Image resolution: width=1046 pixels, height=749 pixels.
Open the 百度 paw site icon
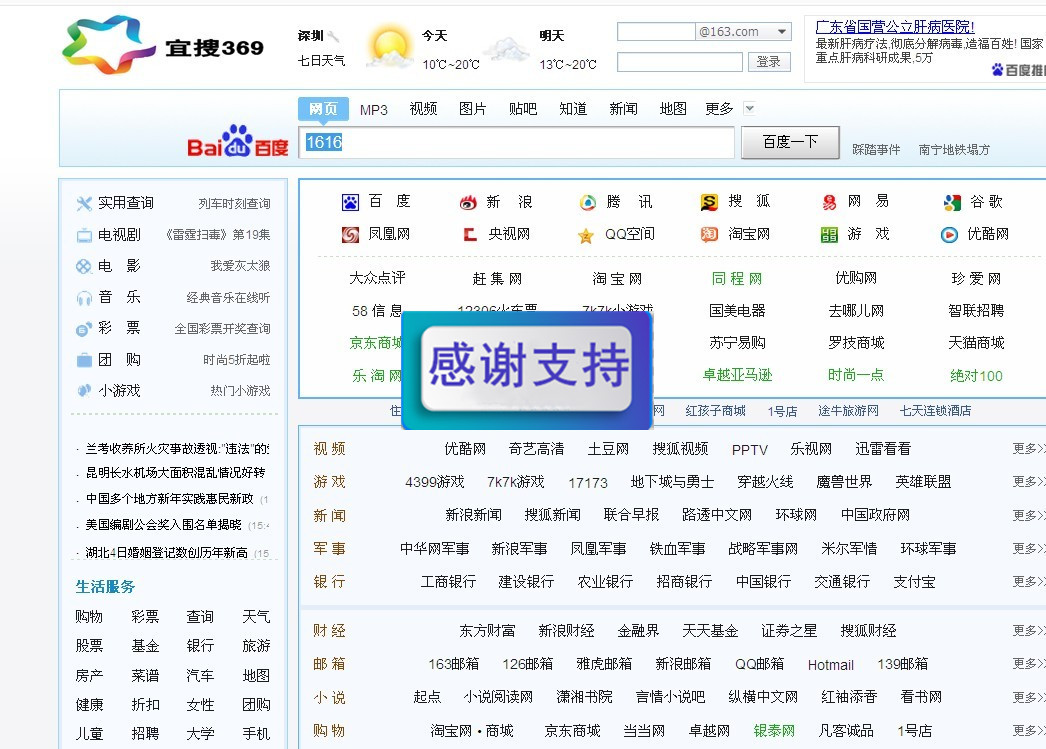pos(350,202)
